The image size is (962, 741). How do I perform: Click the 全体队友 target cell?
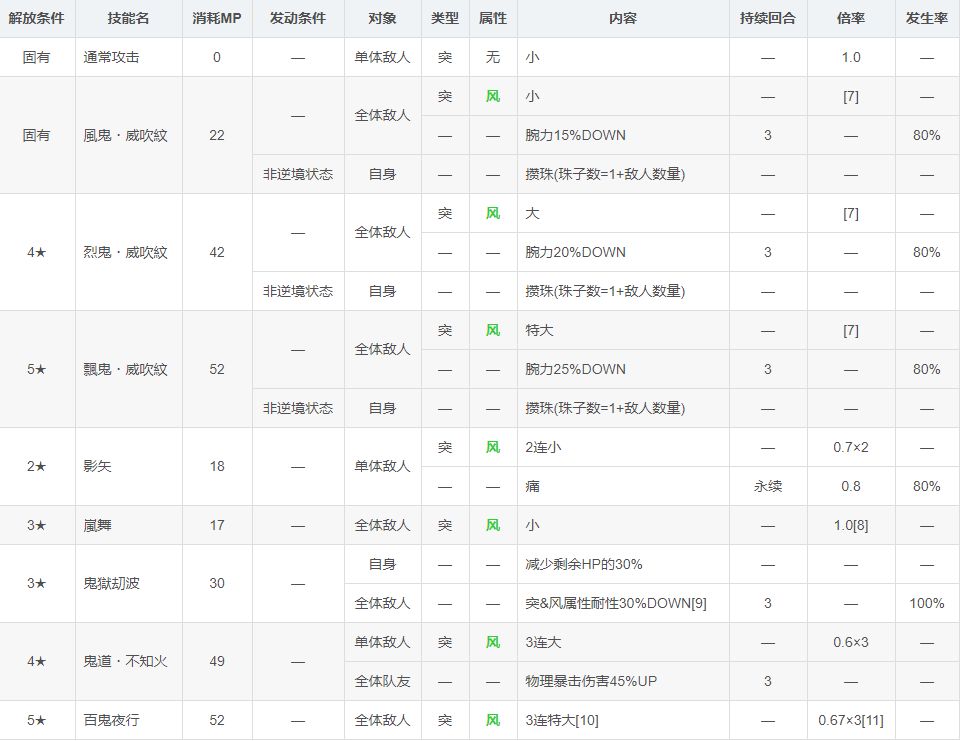point(382,681)
